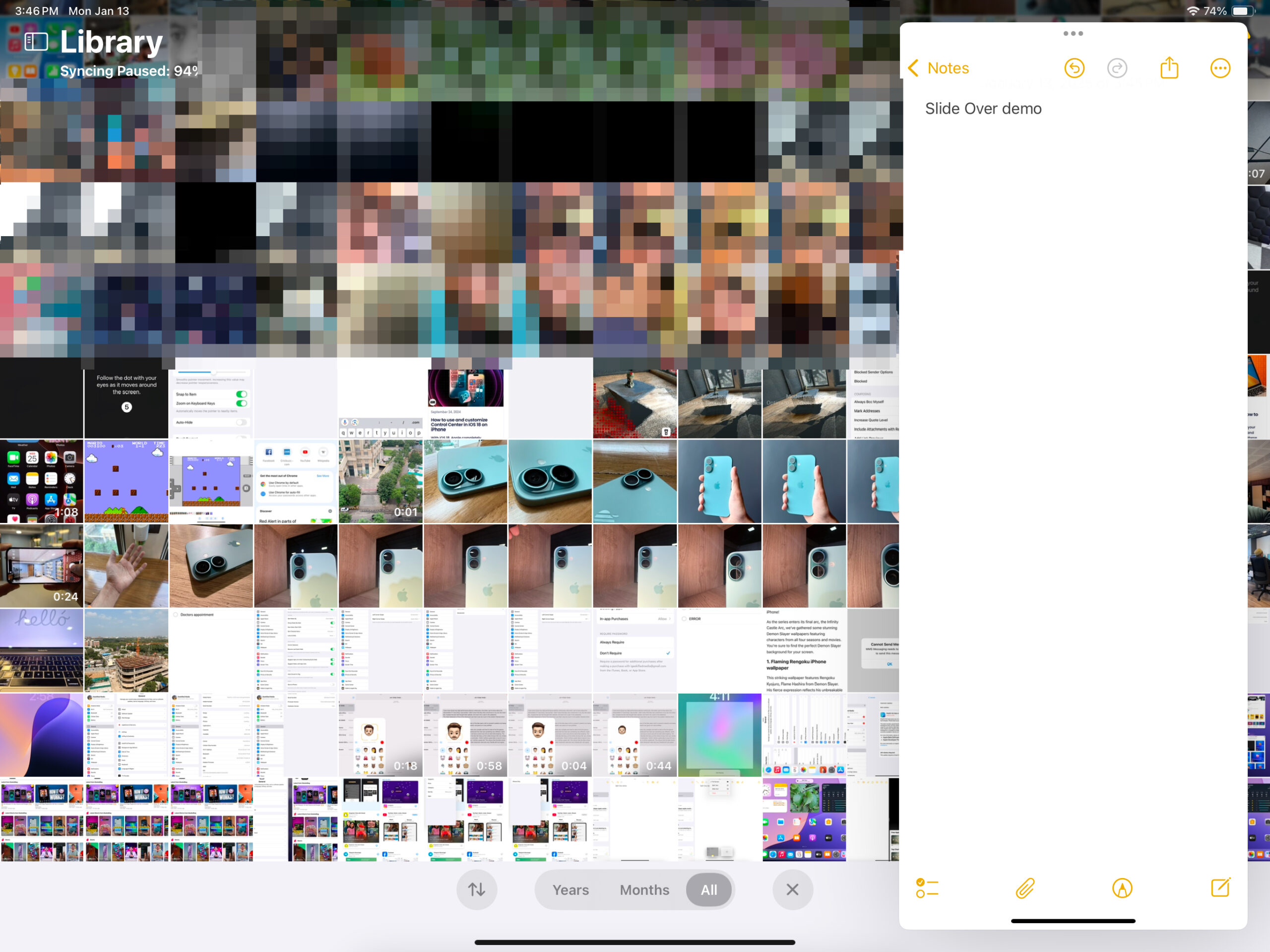1270x952 pixels.
Task: Click the Slide Over demo note text
Action: [983, 109]
